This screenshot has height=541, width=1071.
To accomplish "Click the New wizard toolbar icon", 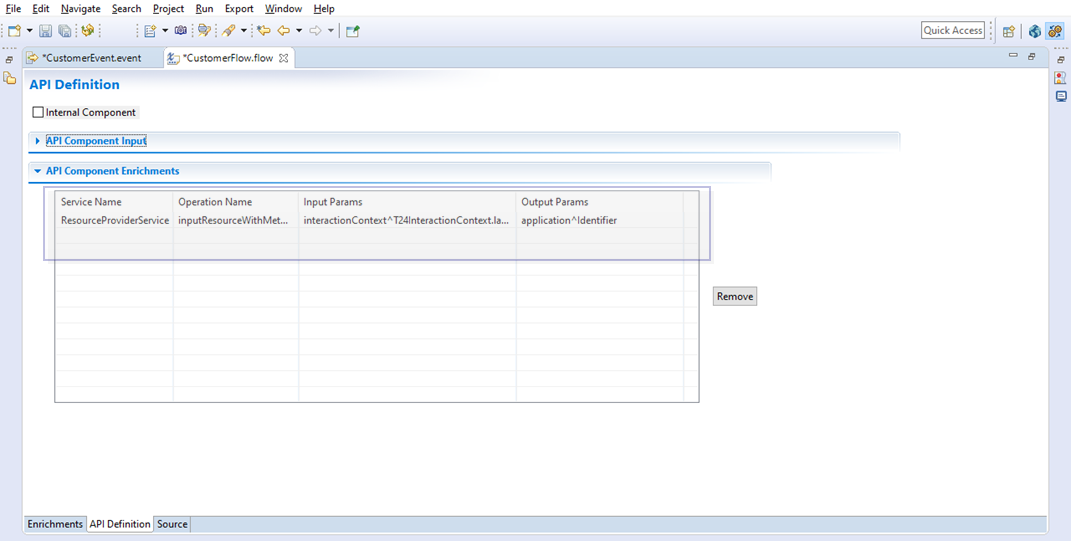I will pos(14,31).
